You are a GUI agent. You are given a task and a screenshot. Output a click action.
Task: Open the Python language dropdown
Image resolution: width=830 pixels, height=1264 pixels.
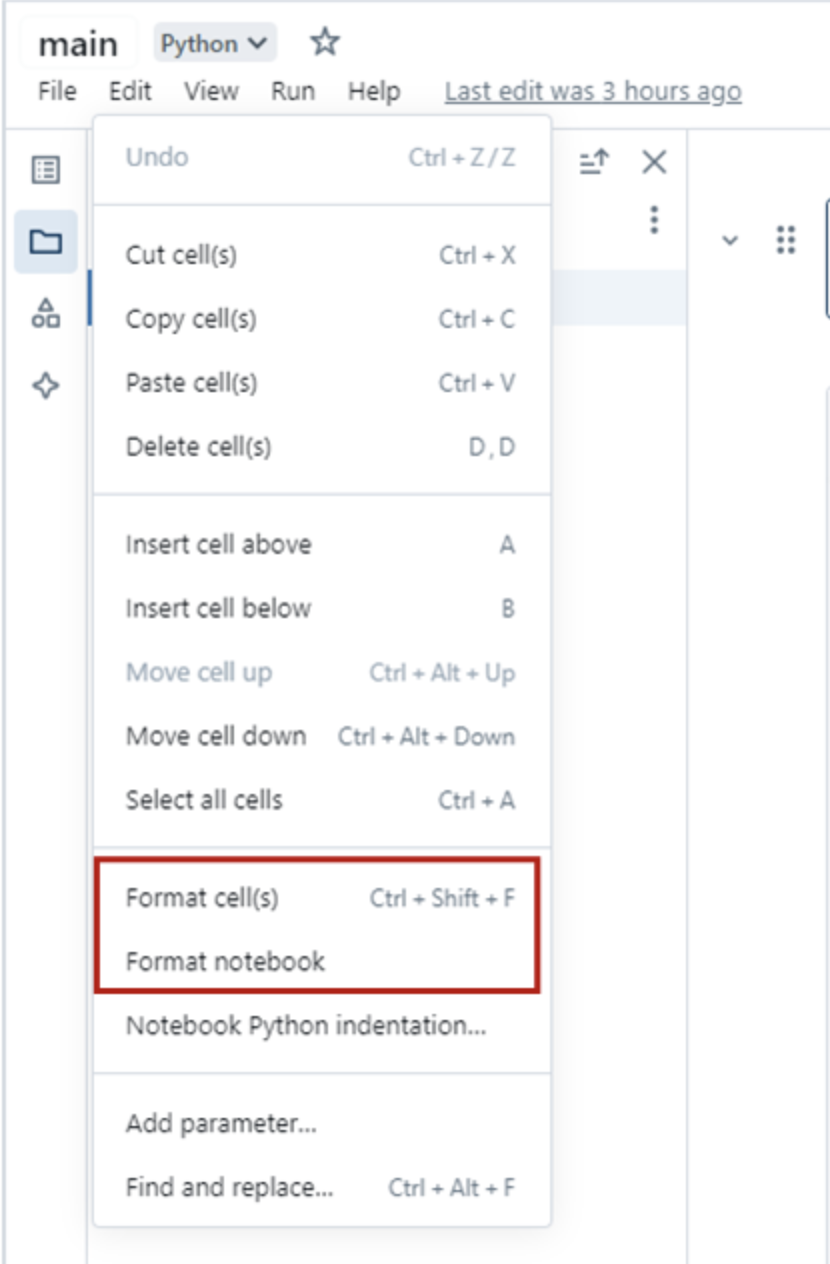coord(214,43)
